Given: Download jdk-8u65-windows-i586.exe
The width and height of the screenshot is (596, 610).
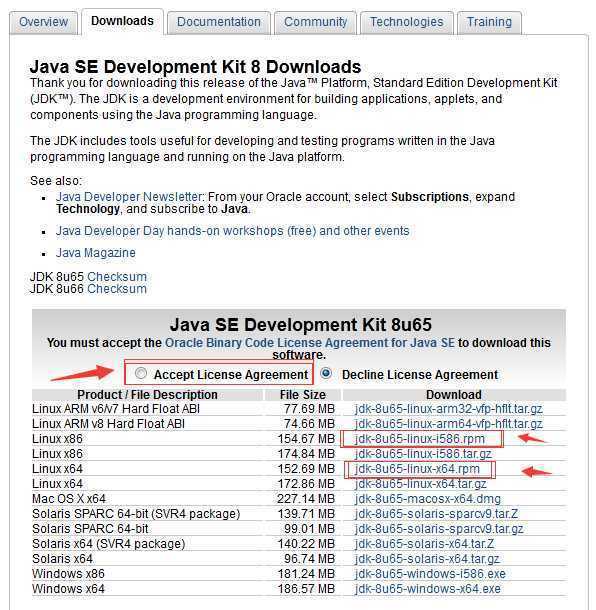Looking at the screenshot, I should click(430, 573).
